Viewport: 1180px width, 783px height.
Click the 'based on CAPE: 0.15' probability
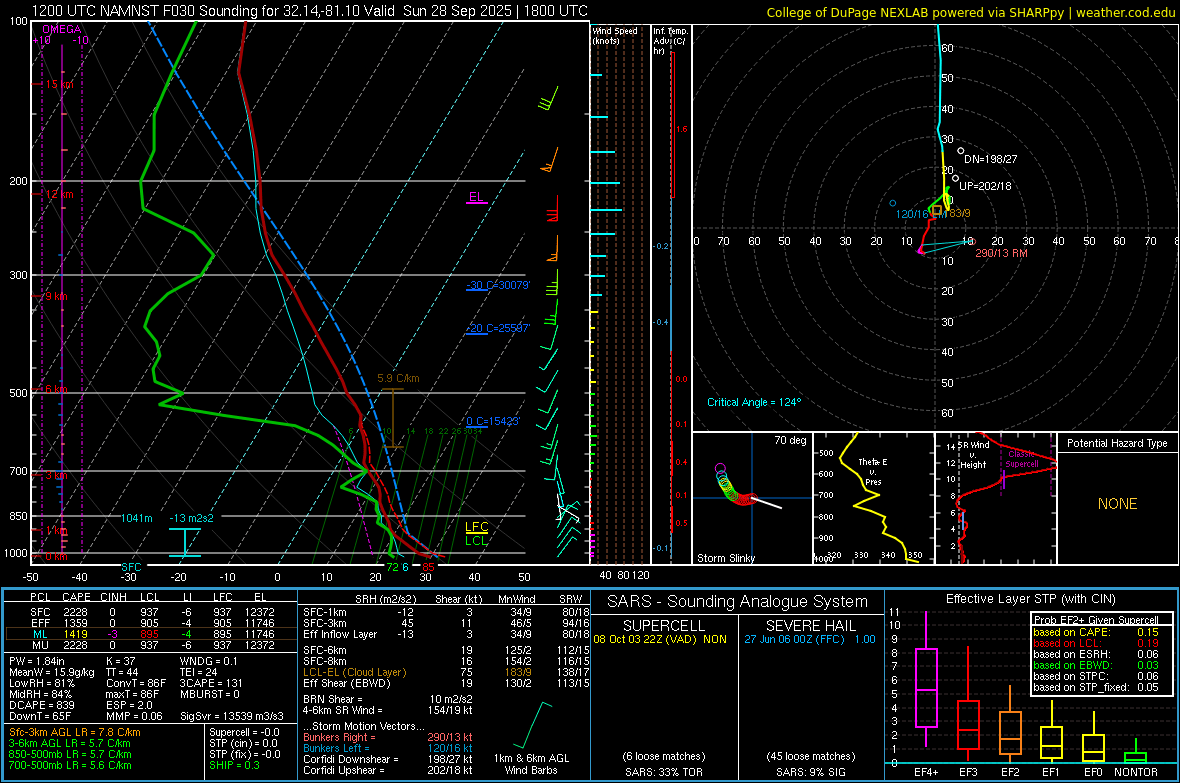click(x=1096, y=632)
